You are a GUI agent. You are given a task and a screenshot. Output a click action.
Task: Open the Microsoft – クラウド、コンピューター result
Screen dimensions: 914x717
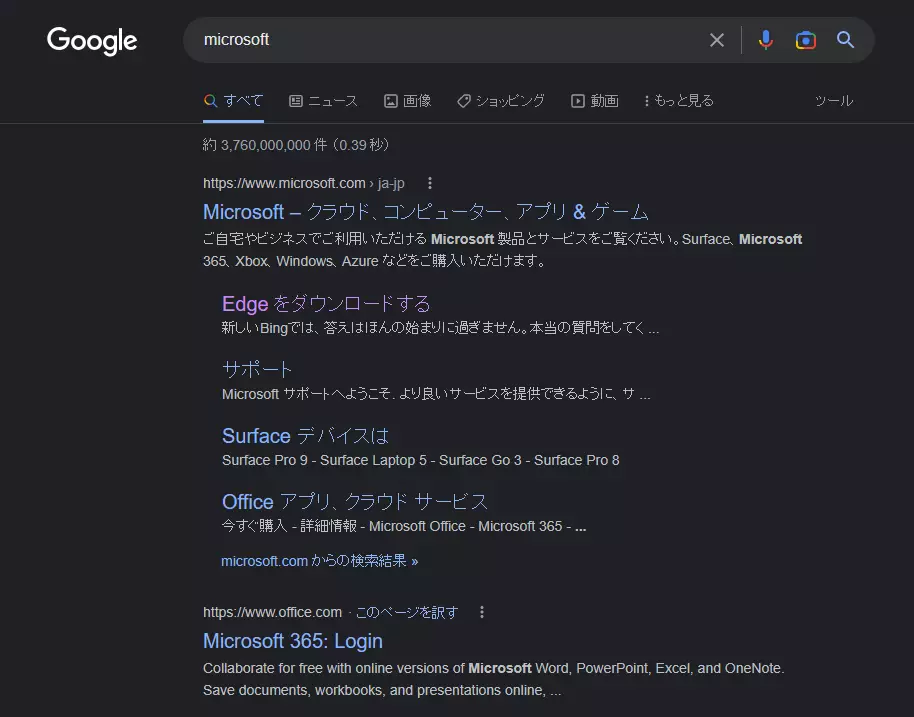click(426, 212)
